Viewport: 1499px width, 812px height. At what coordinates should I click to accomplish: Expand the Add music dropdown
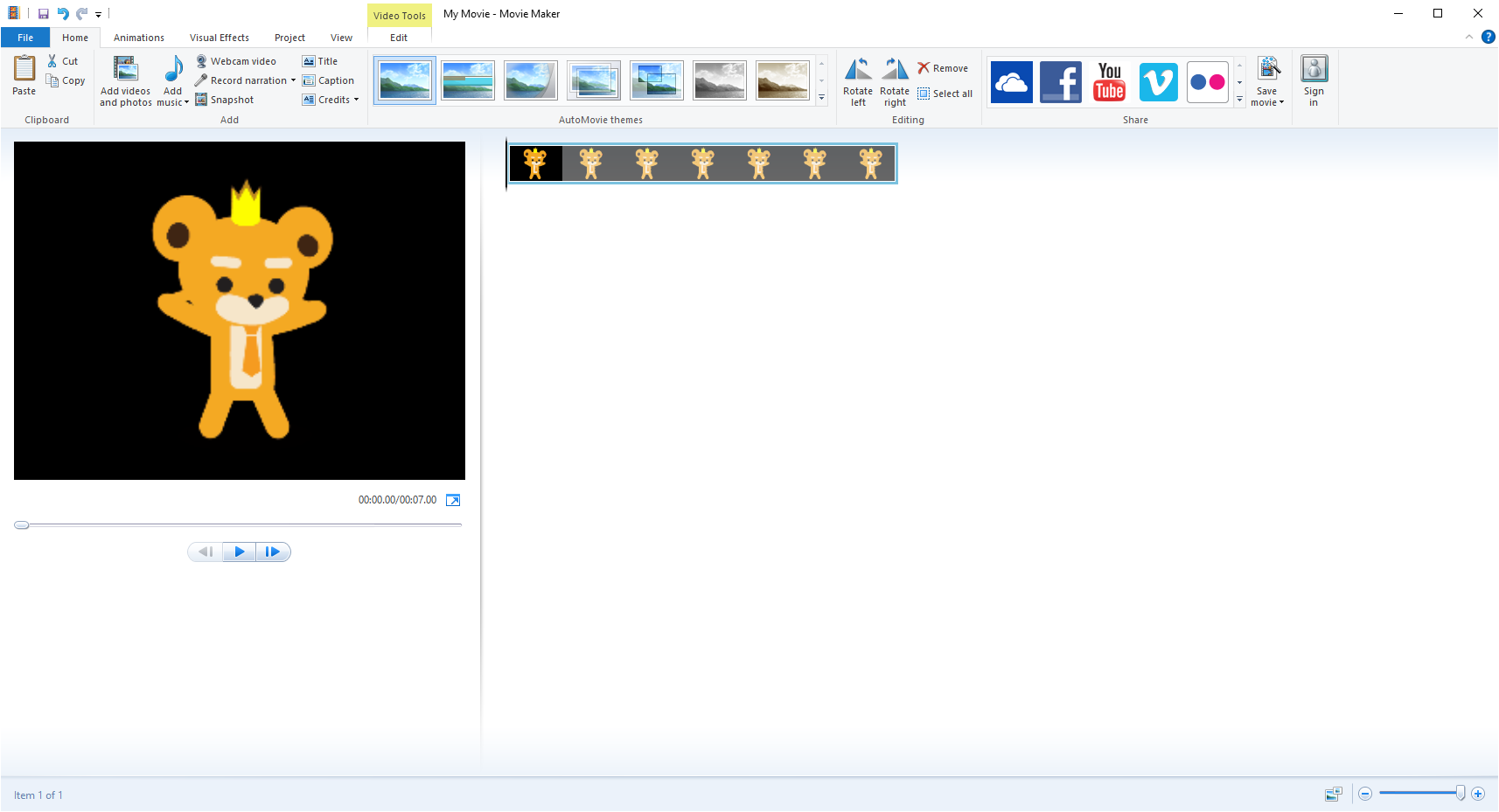coord(173,102)
